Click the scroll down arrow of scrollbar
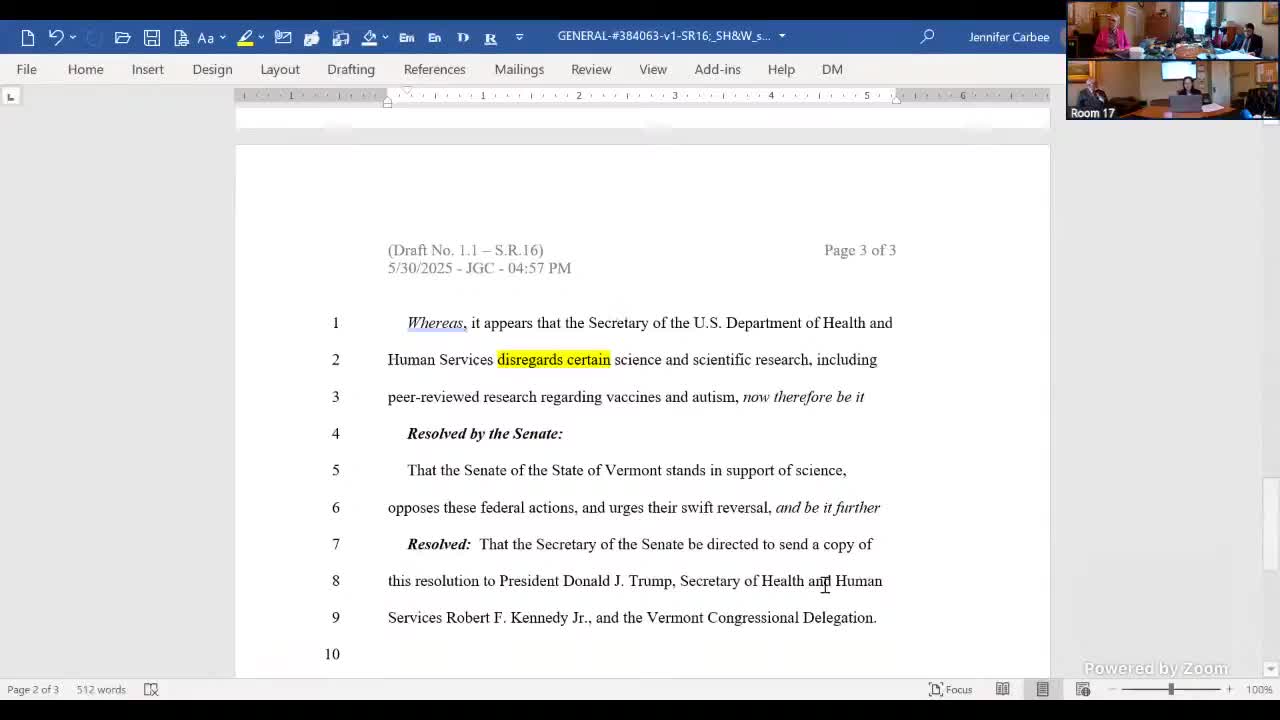This screenshot has width=1280, height=720. [x=1271, y=669]
